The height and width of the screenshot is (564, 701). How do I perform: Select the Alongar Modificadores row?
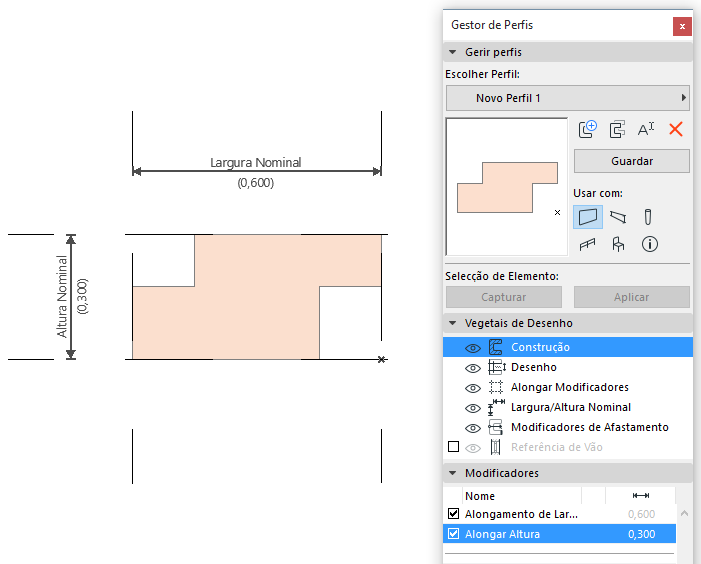coord(568,387)
